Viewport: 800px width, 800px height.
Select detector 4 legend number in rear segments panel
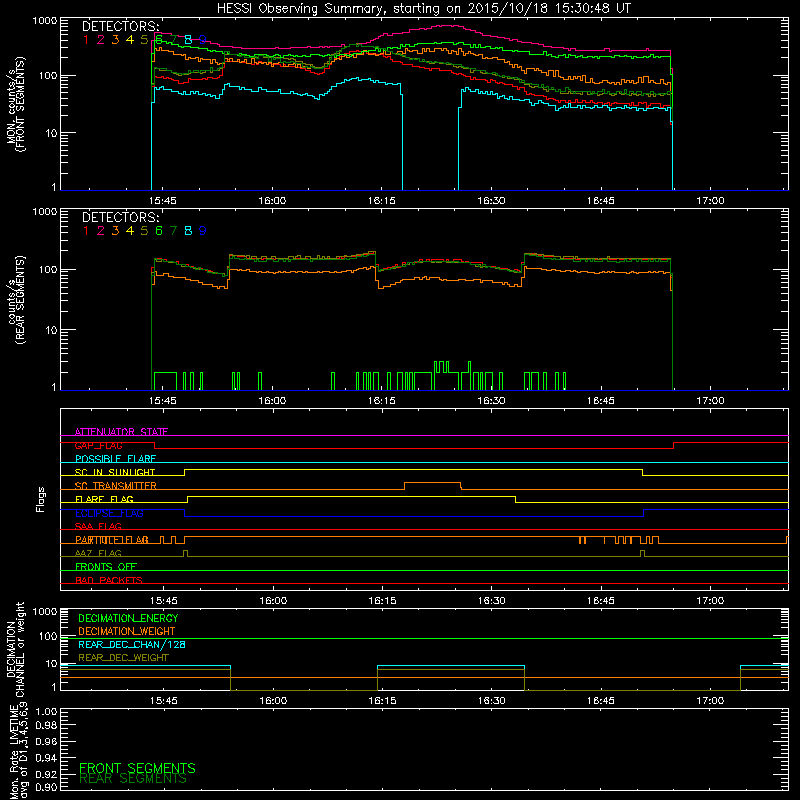point(130,231)
